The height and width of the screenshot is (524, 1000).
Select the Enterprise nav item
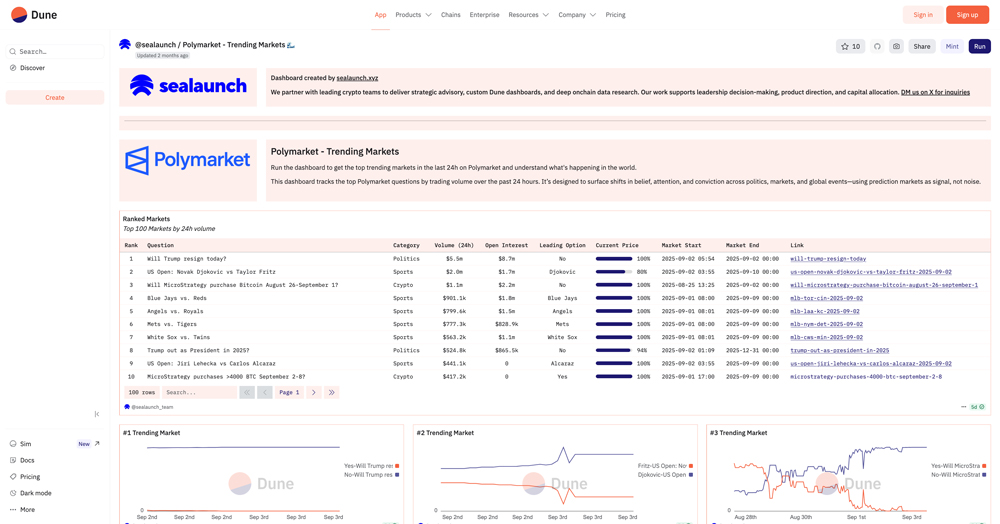(x=484, y=15)
